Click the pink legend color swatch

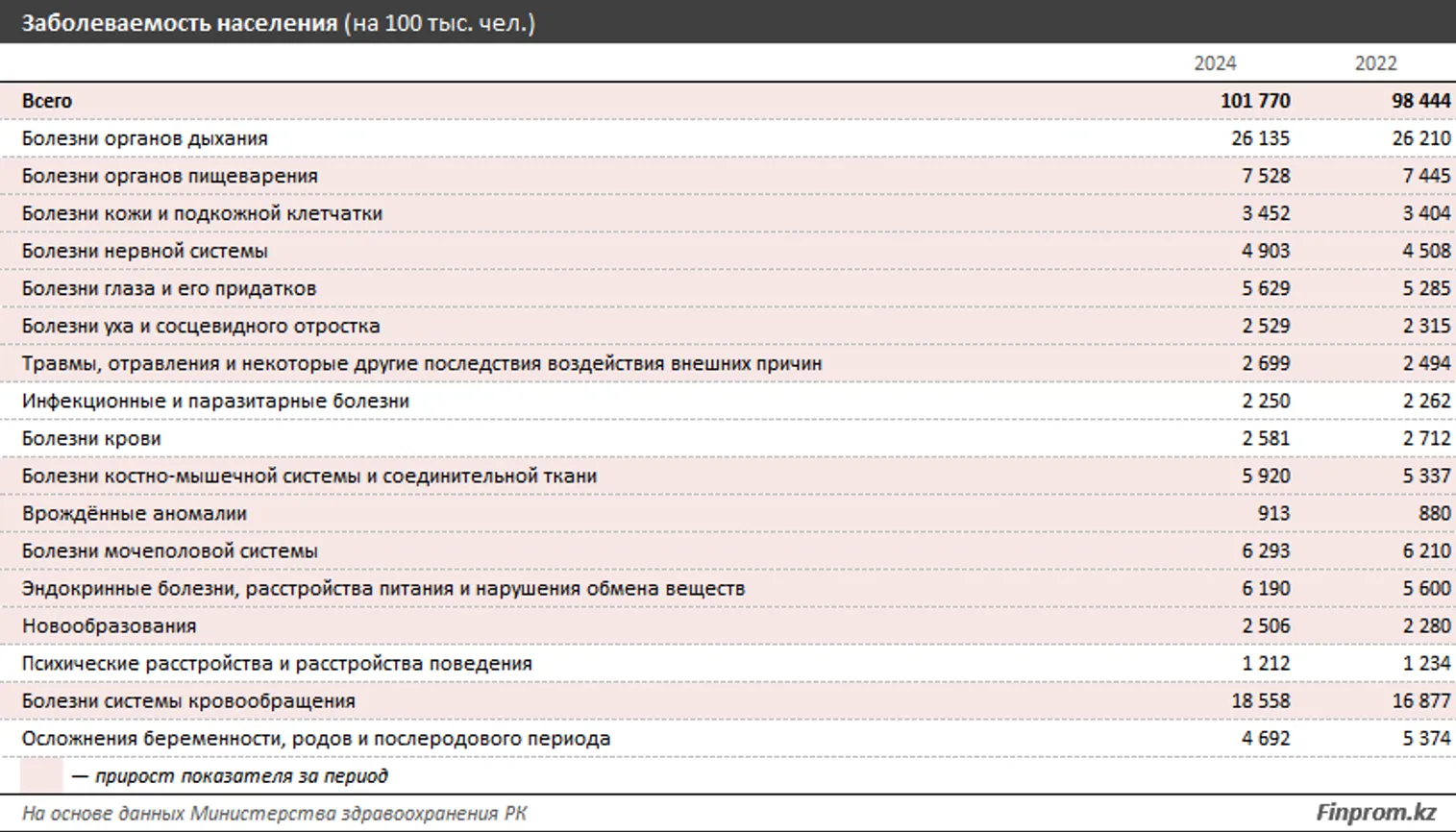point(41,775)
